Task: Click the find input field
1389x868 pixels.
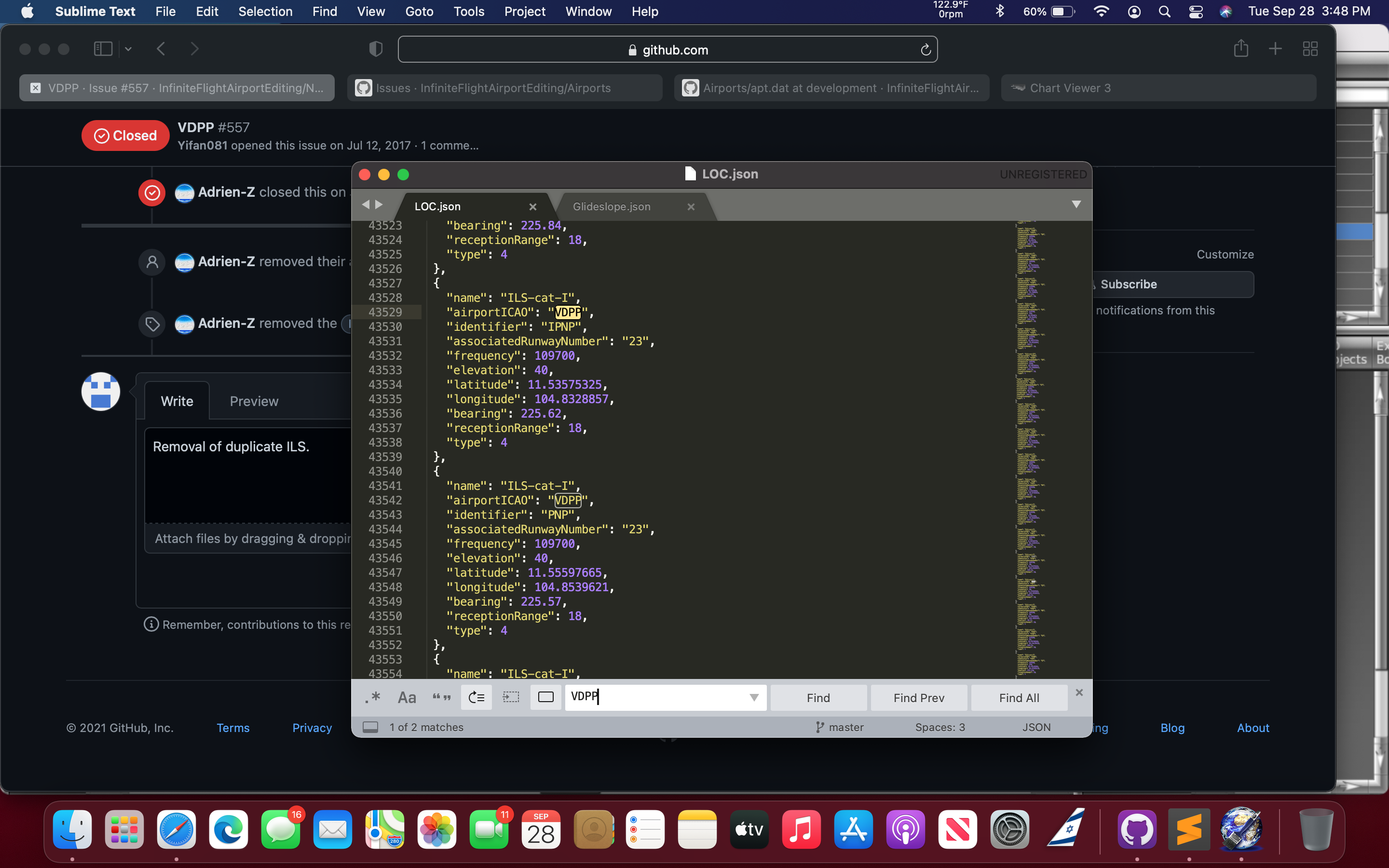Action: pyautogui.click(x=657, y=697)
